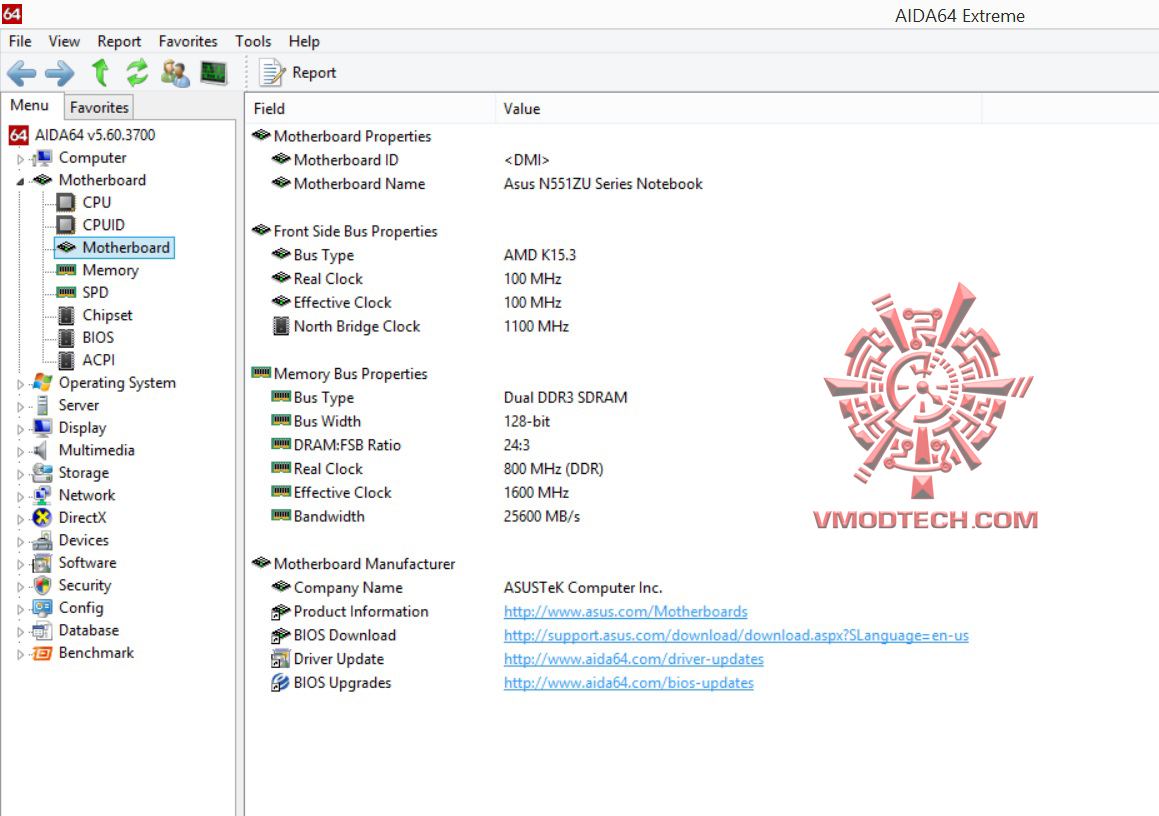Go back with the blue left arrow
The height and width of the screenshot is (816, 1159).
(x=21, y=72)
